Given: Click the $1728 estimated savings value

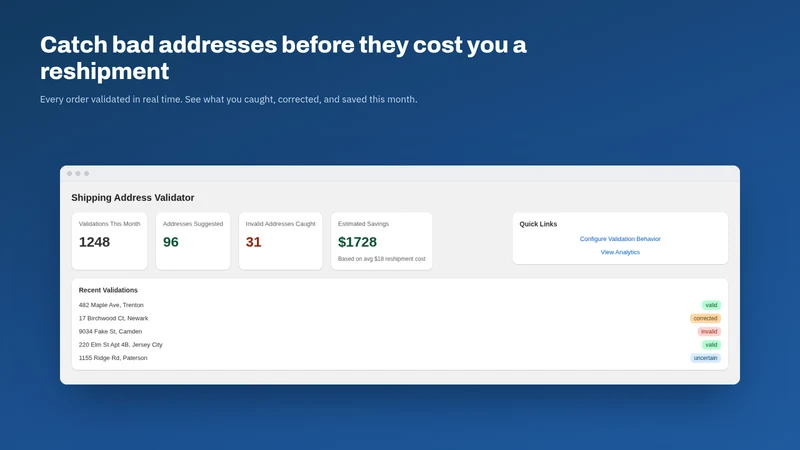Looking at the screenshot, I should point(357,242).
